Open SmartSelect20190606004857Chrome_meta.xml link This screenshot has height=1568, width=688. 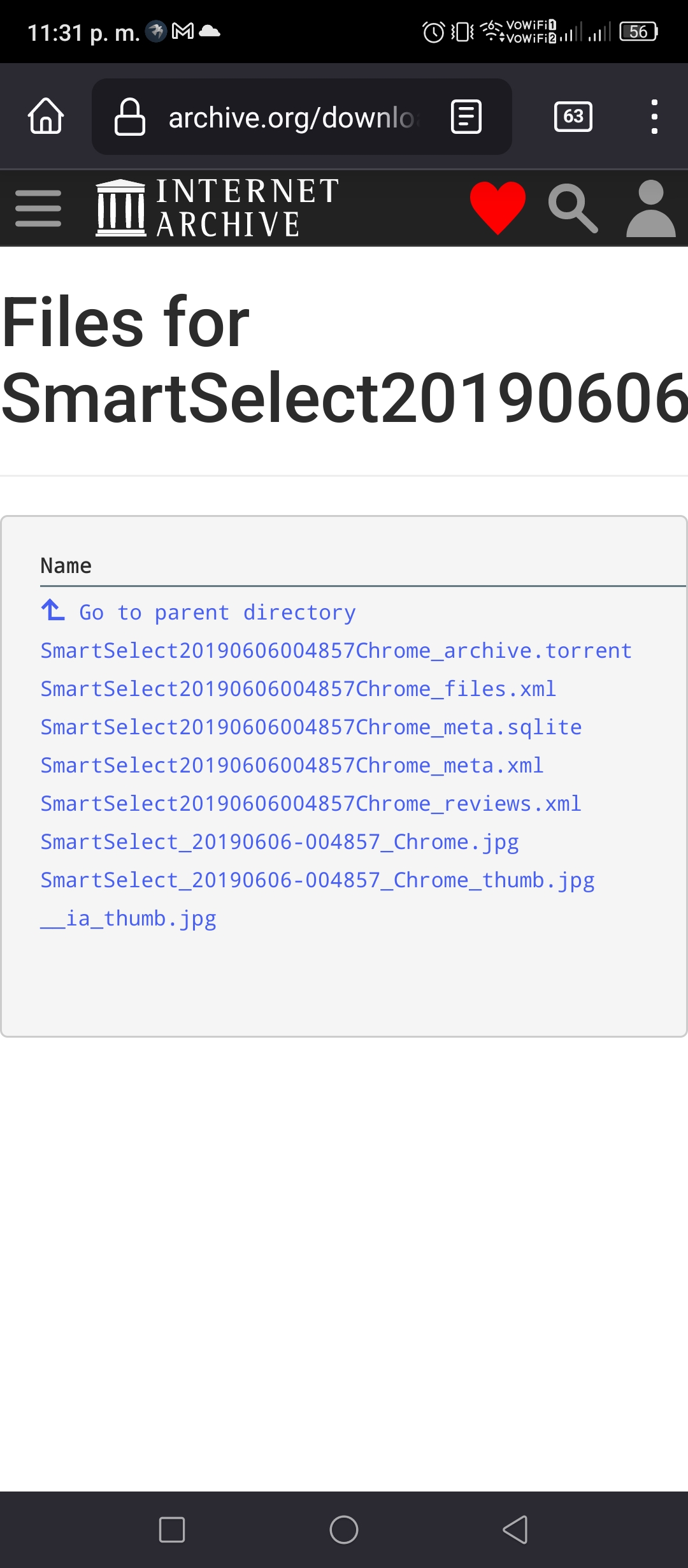(292, 766)
